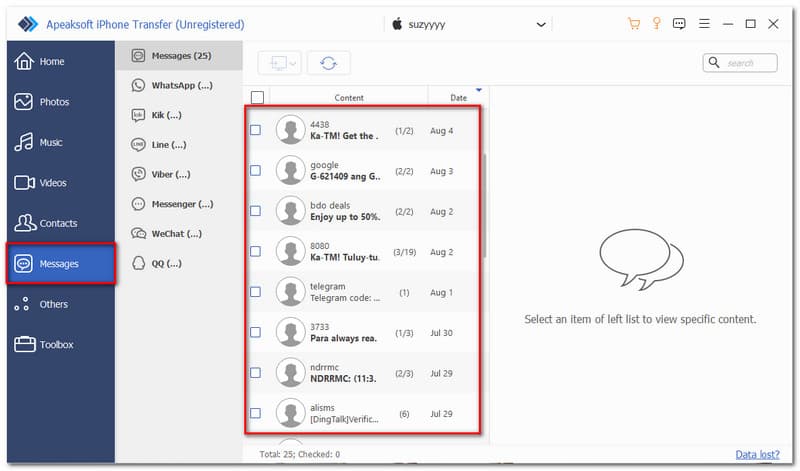Open the Line message category
This screenshot has width=800, height=471.
[x=179, y=144]
